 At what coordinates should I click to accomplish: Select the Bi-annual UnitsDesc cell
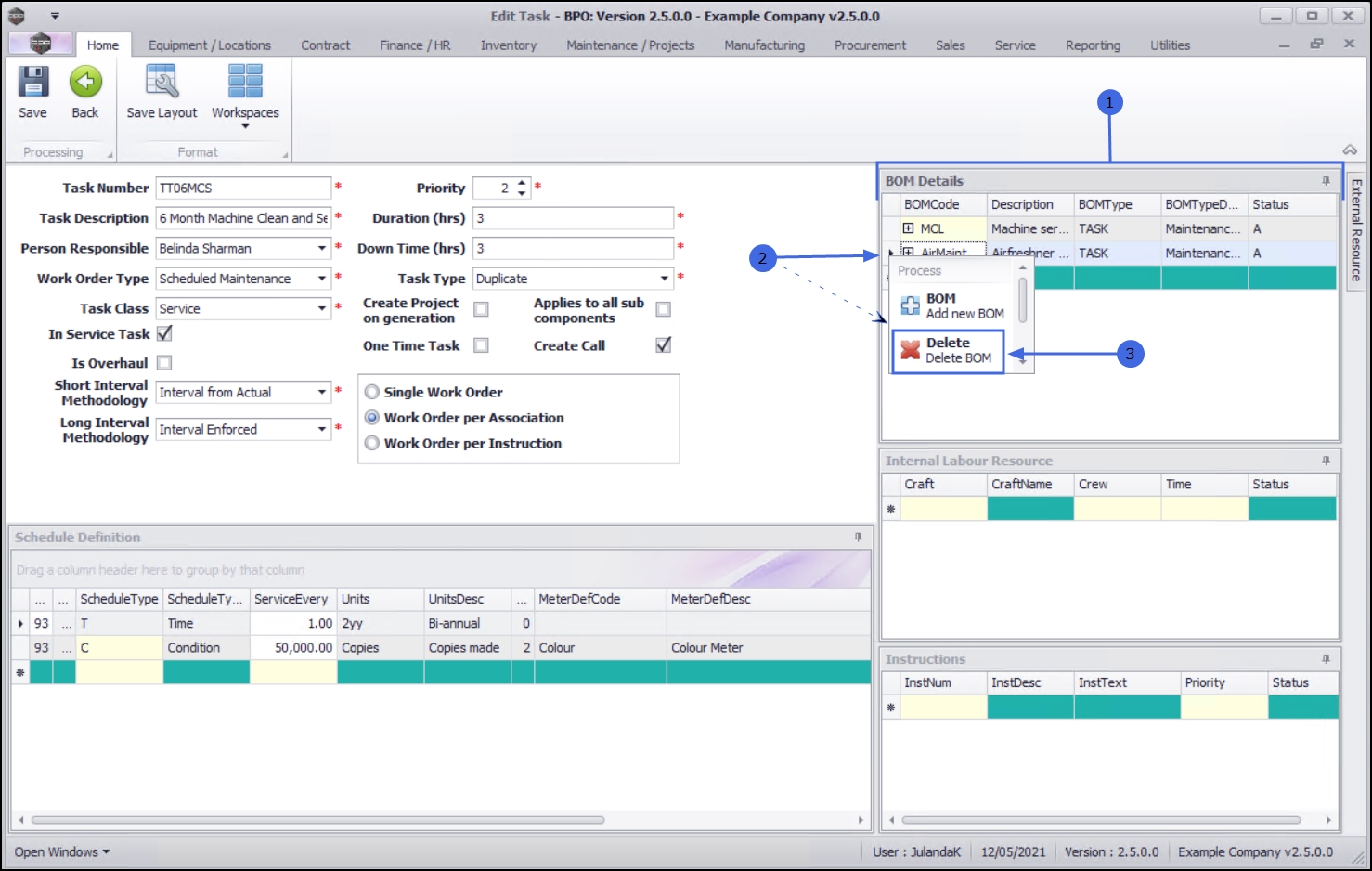[x=468, y=624]
